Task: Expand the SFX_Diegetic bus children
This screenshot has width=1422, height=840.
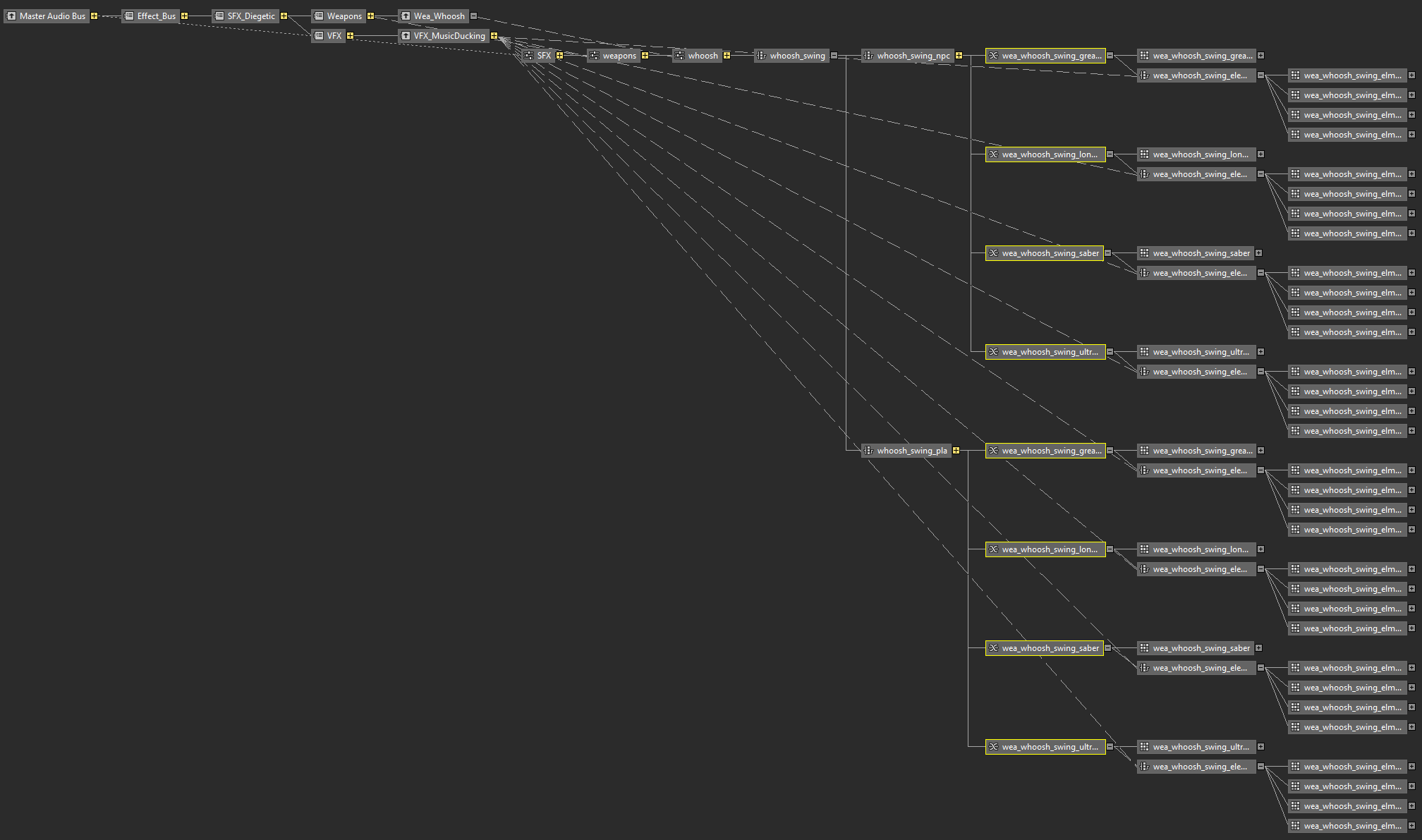Action: pos(284,16)
